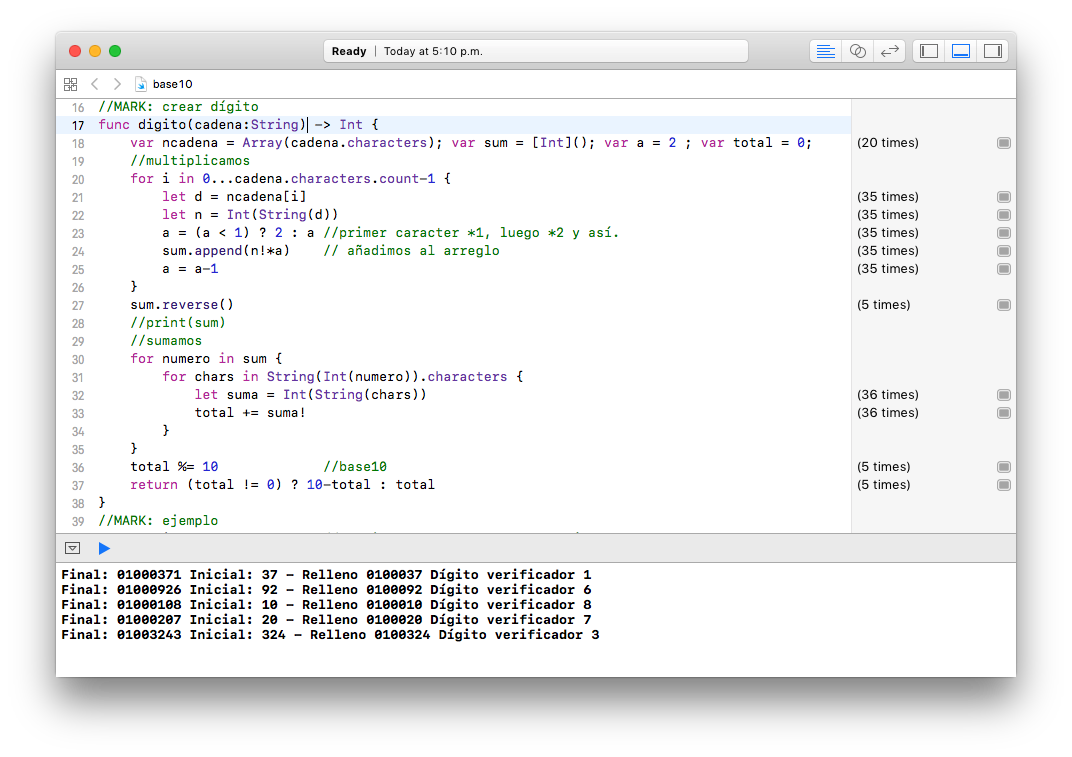Click the '//MARK: crear dígito' comment
This screenshot has height=757, width=1072.
[x=178, y=107]
